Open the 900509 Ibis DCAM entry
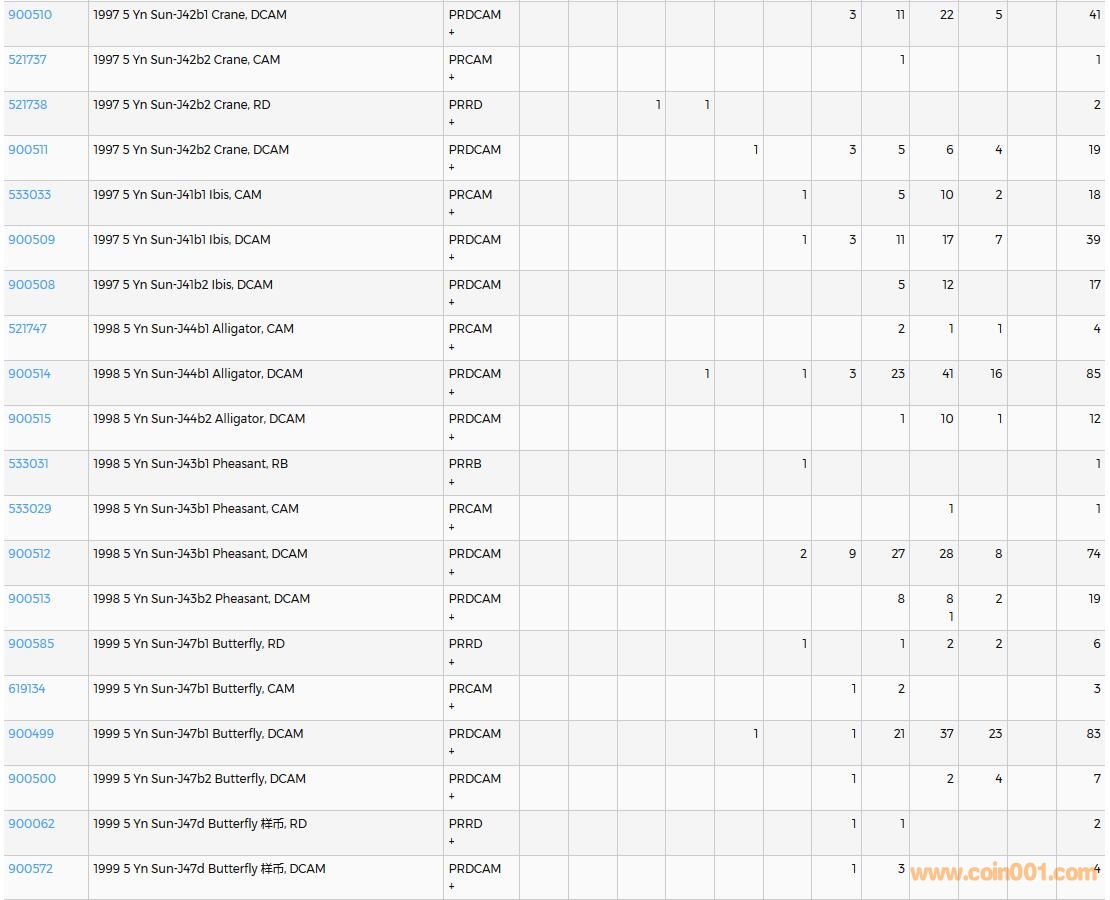 click(30, 240)
